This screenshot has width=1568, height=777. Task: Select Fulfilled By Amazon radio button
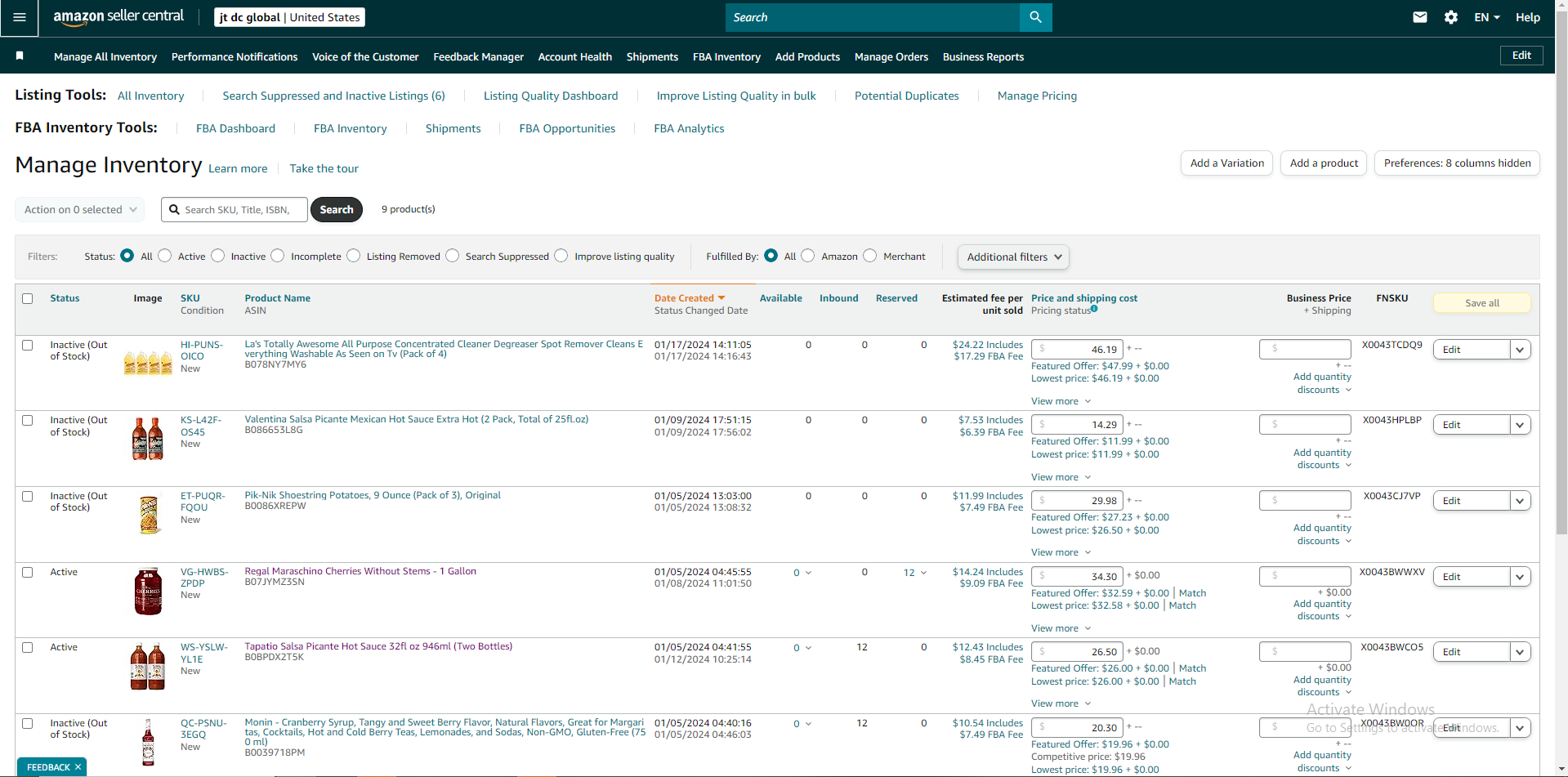tap(808, 256)
